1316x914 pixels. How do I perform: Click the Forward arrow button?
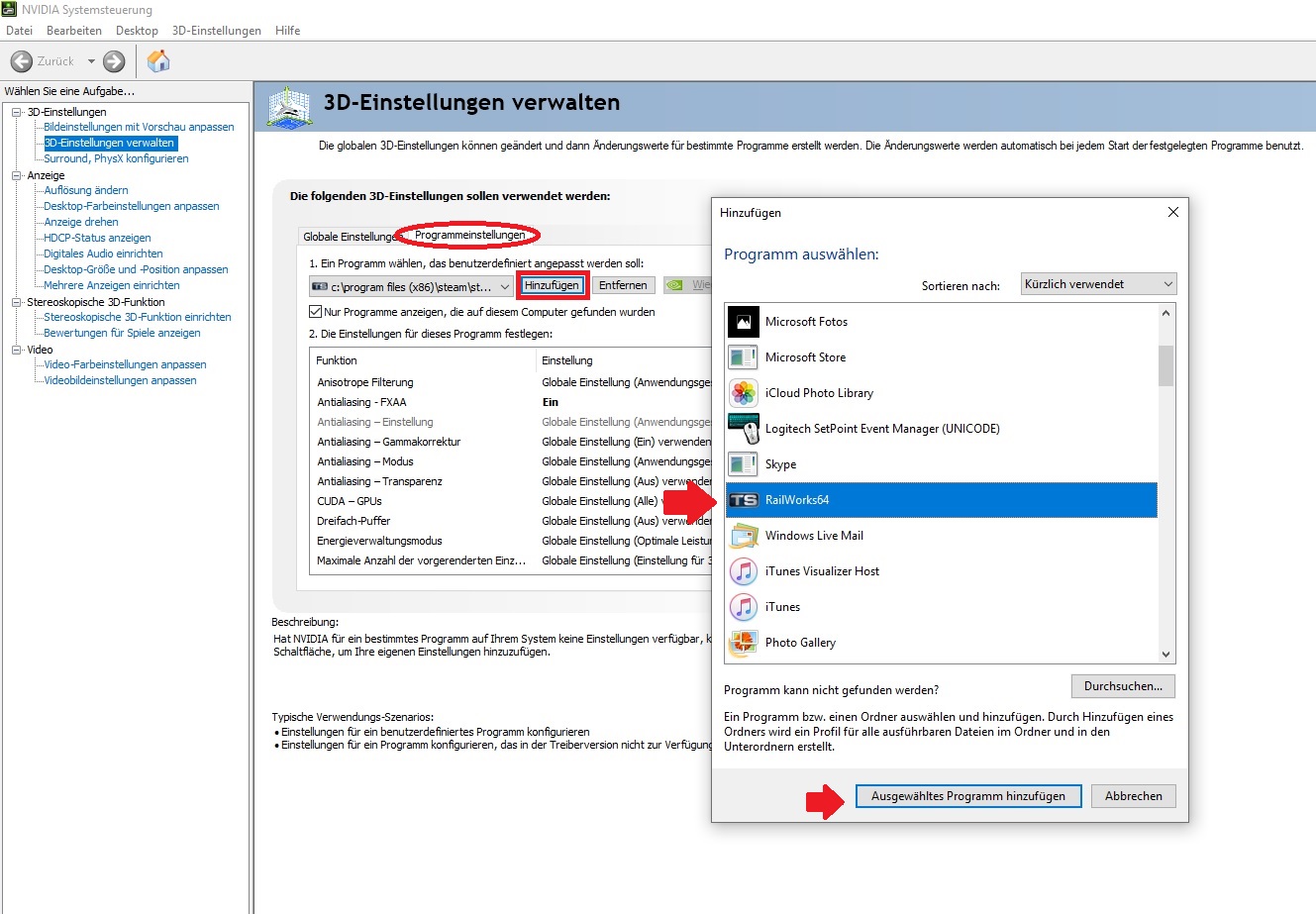[x=114, y=61]
